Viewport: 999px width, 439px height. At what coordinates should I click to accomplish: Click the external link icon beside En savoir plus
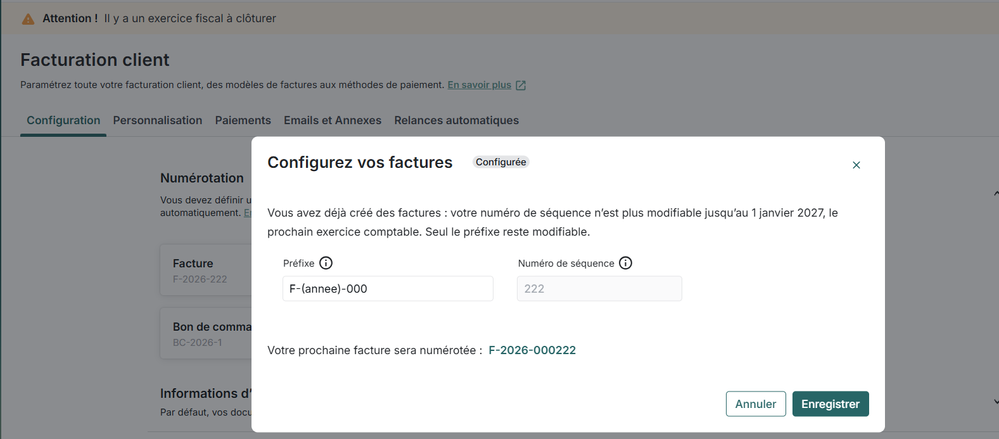tap(521, 85)
